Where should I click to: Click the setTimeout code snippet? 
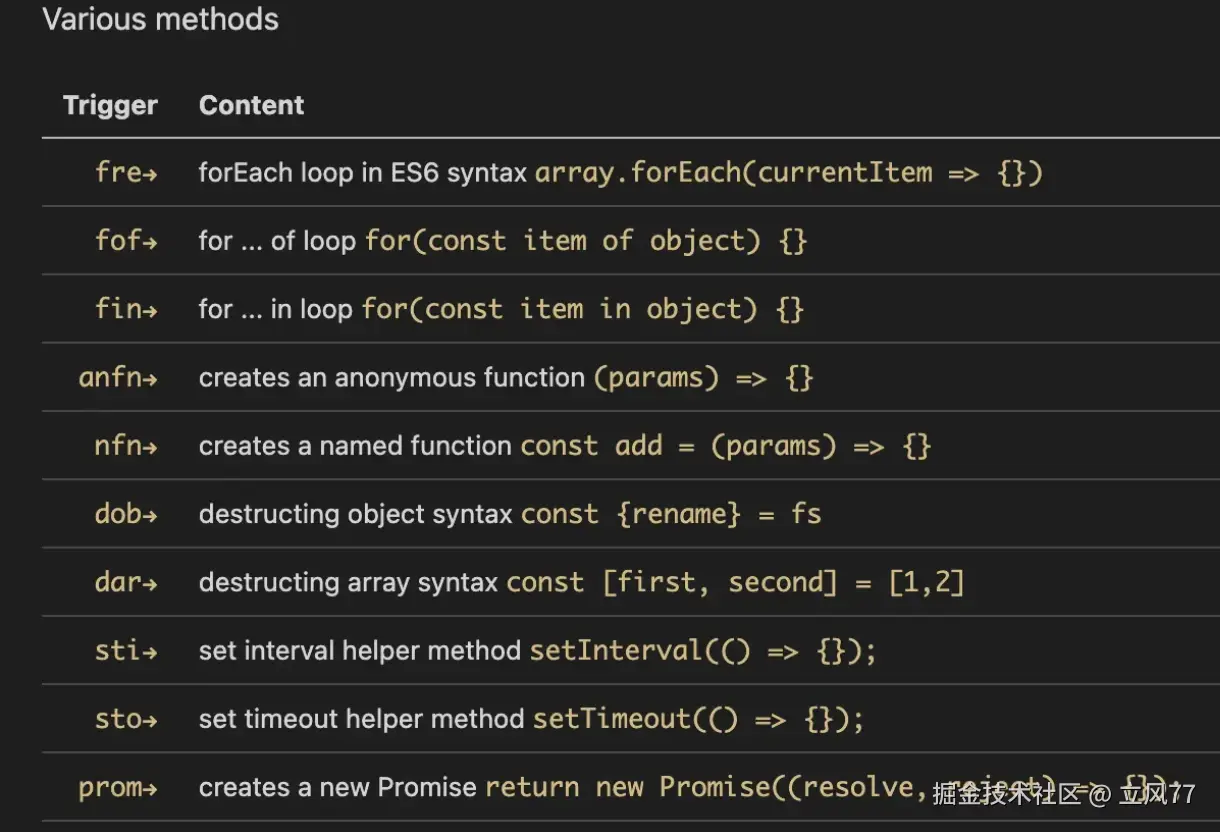(698, 718)
